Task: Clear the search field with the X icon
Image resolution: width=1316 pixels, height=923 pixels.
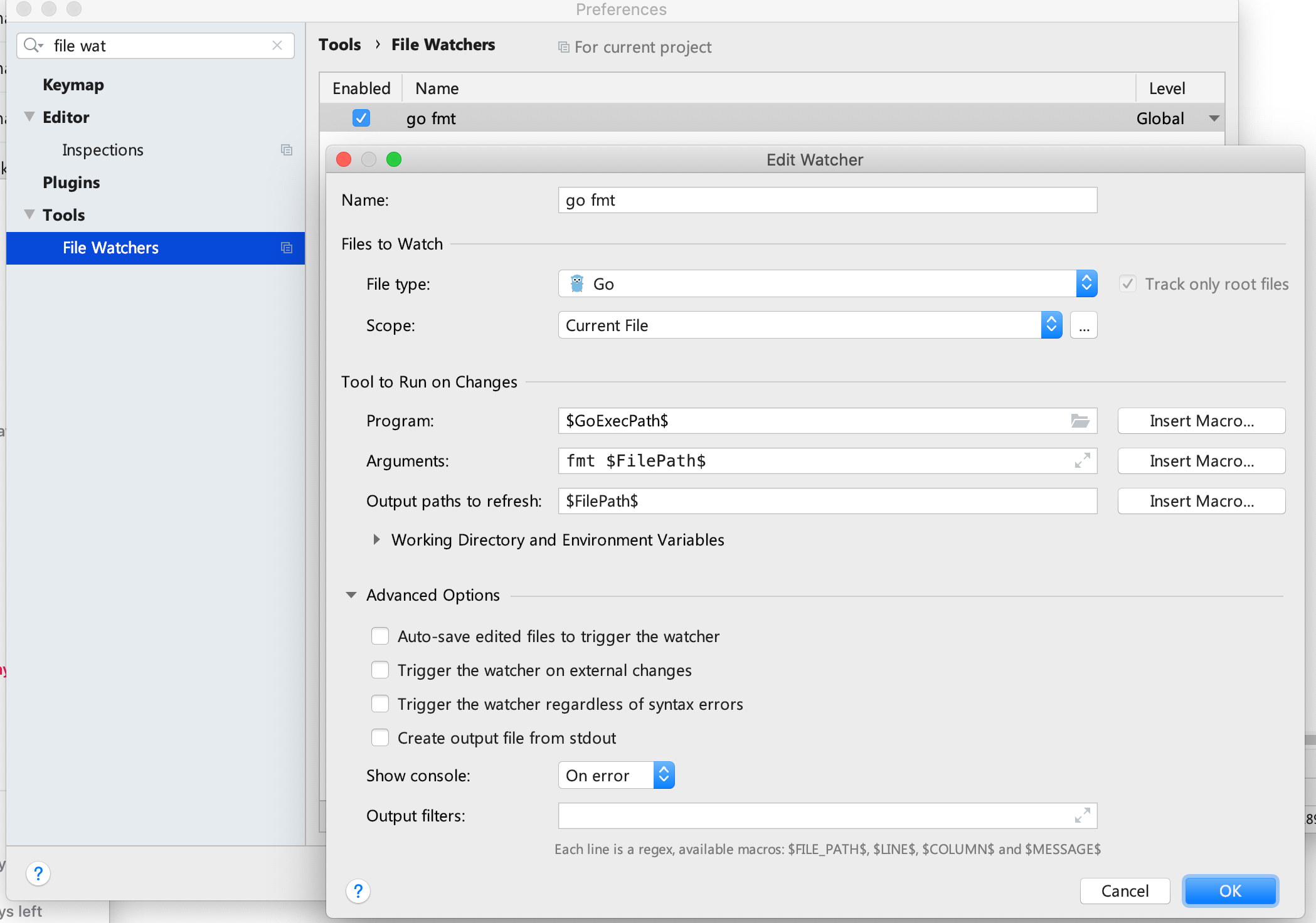Action: [277, 46]
